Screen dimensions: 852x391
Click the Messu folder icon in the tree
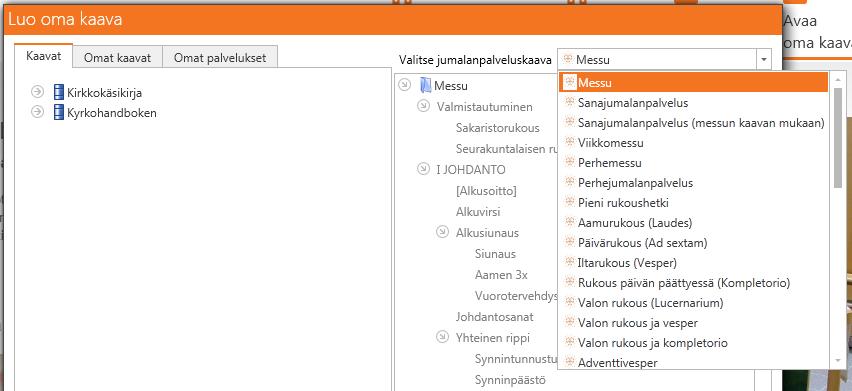425,85
